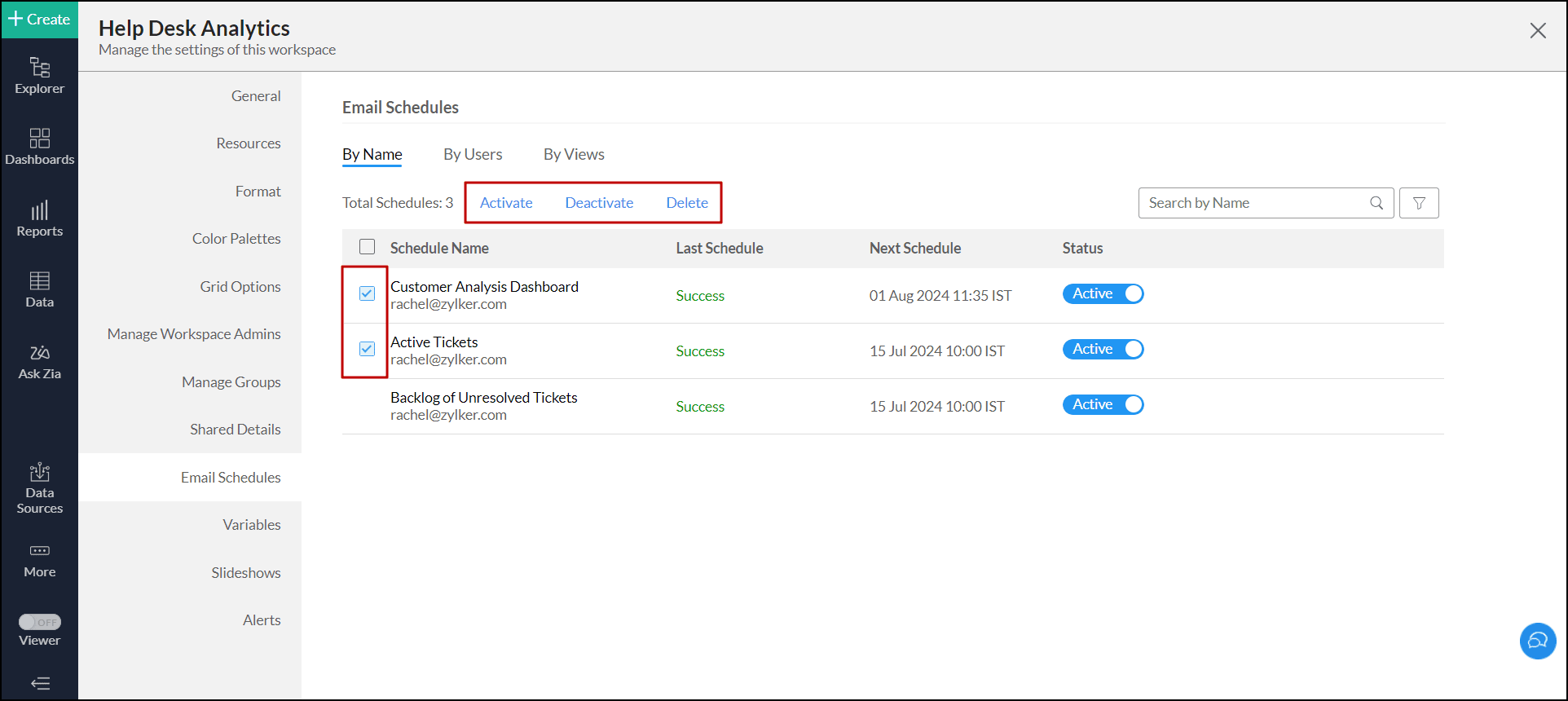The height and width of the screenshot is (701, 1568).
Task: Uncheck the Active Tickets checkbox
Action: [368, 349]
